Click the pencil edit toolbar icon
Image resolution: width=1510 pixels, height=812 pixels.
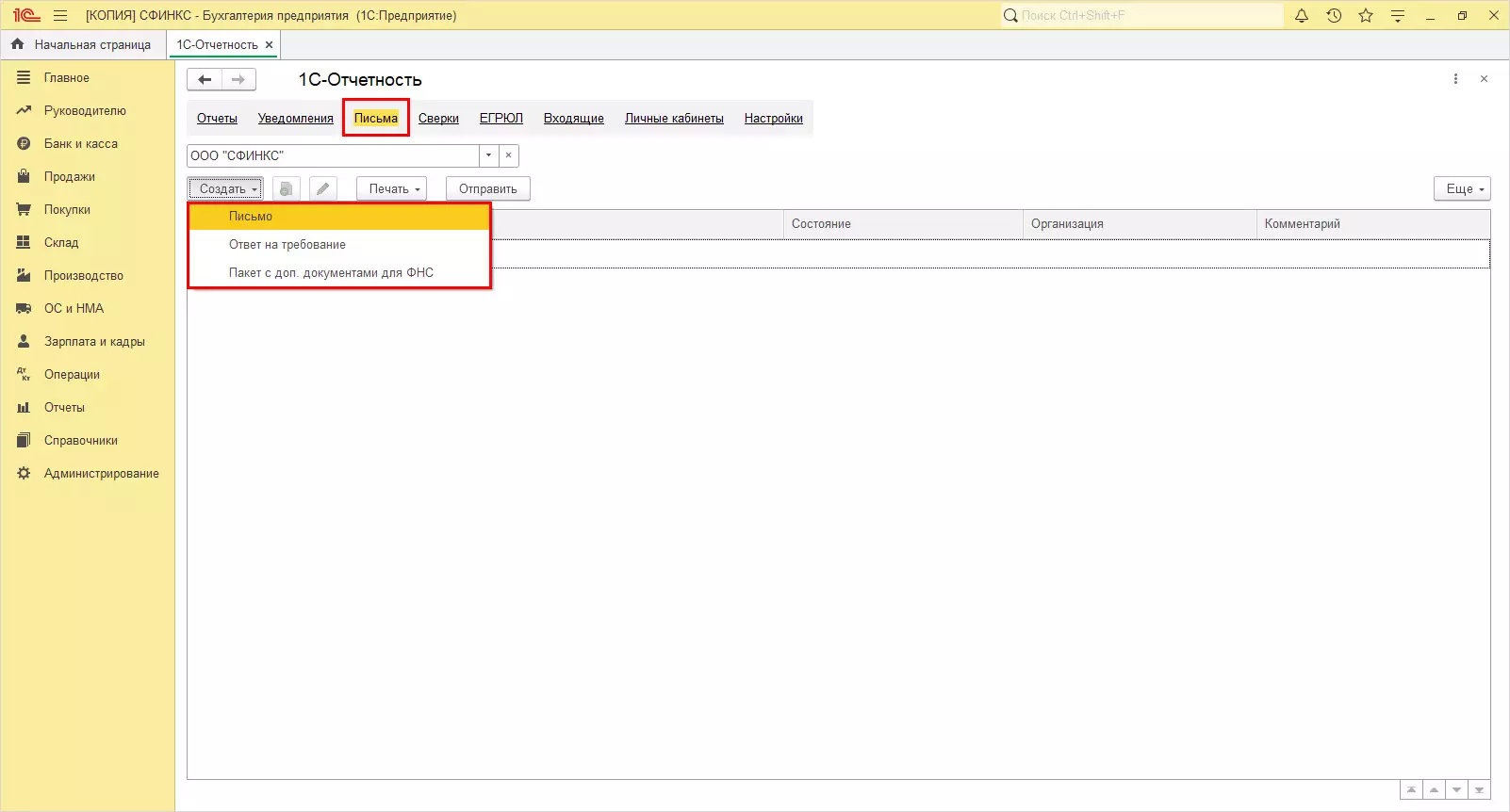322,189
